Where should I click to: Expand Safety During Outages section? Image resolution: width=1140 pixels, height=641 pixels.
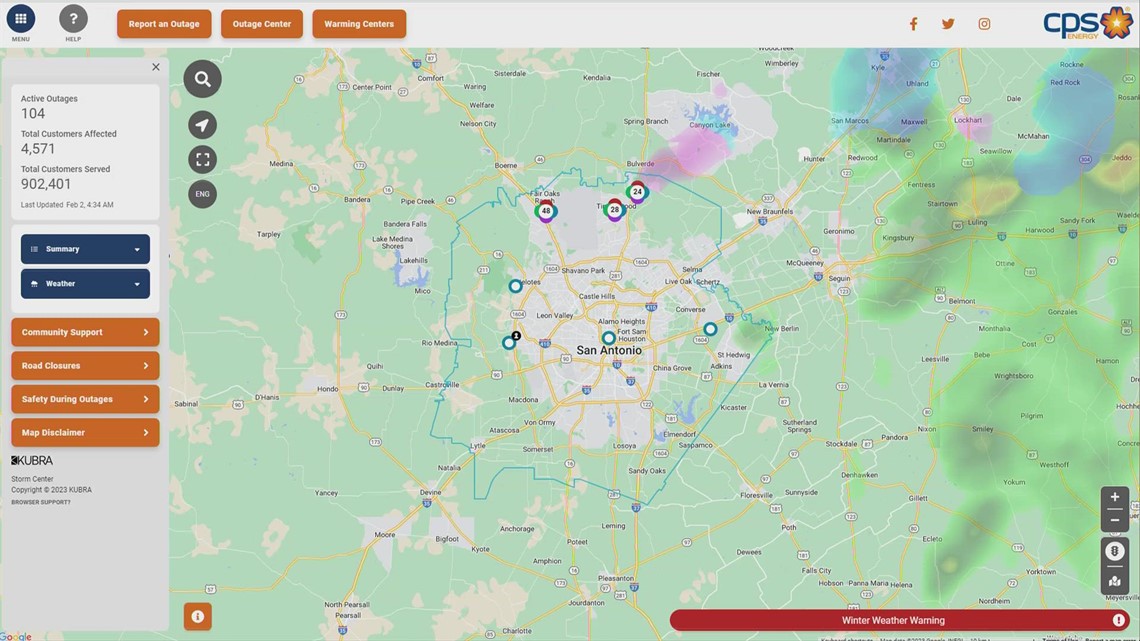point(85,399)
